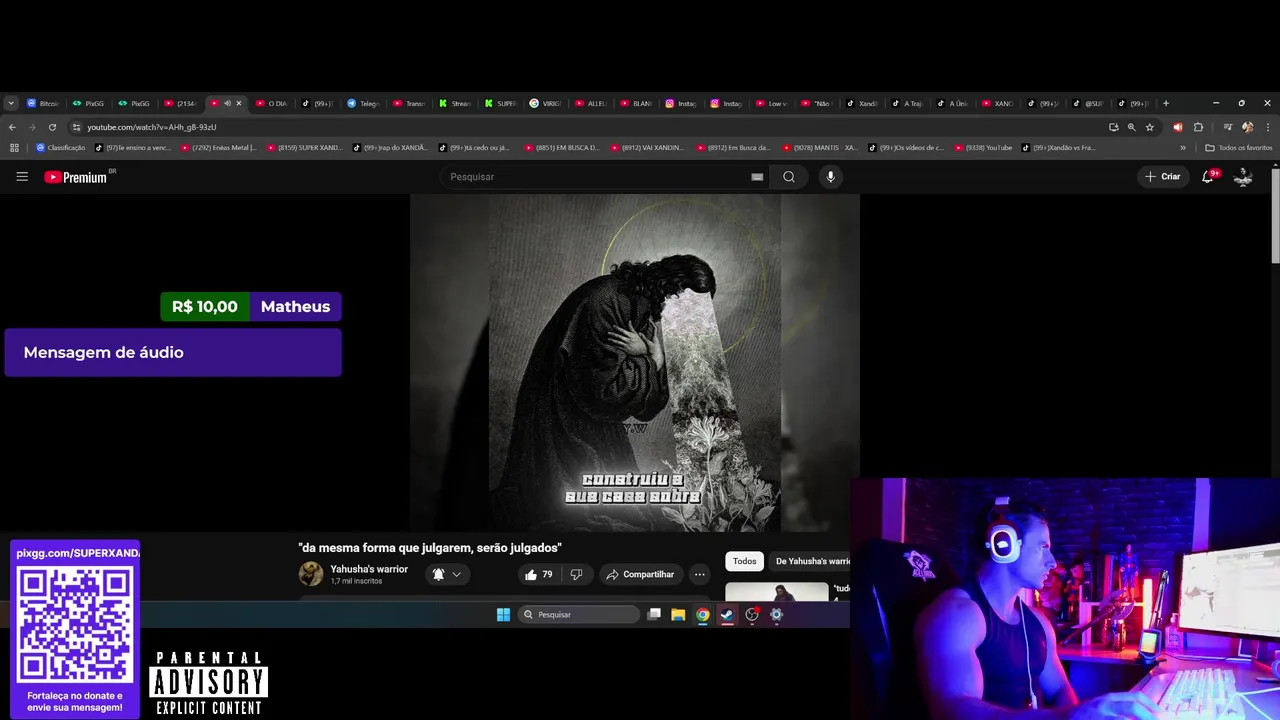Open Yahusha's warrior channel avatar

(311, 574)
